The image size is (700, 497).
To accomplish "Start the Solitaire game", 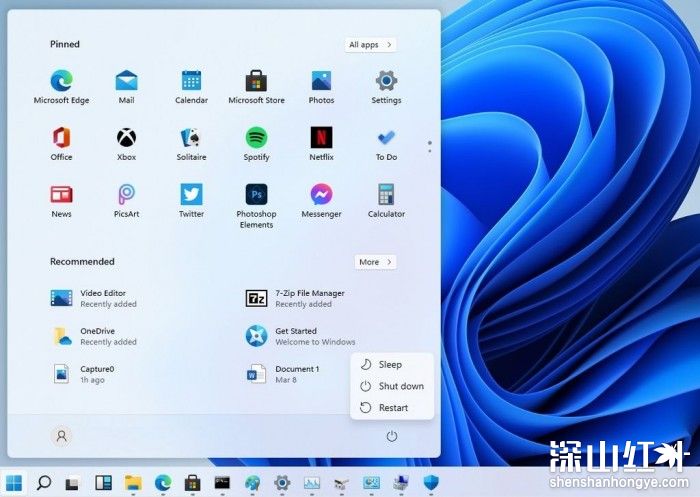I will coord(192,144).
